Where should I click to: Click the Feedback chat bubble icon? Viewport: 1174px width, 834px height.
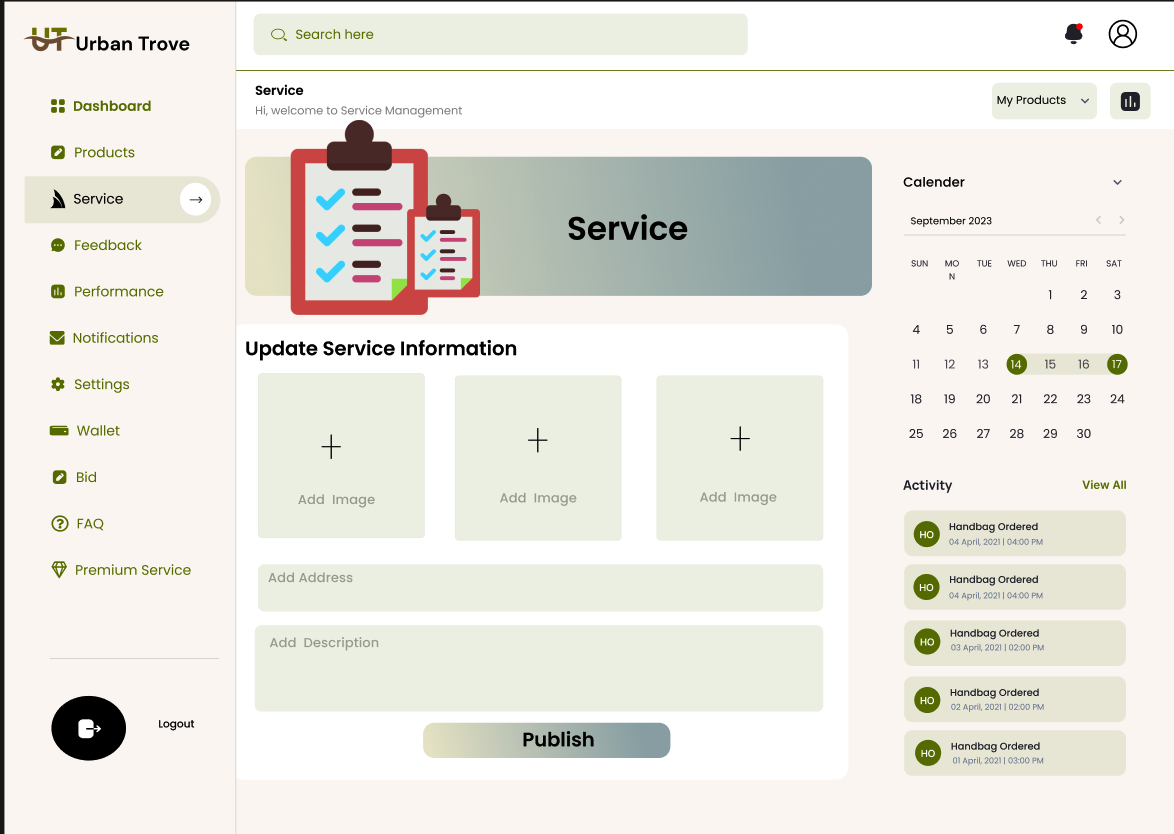coord(58,246)
